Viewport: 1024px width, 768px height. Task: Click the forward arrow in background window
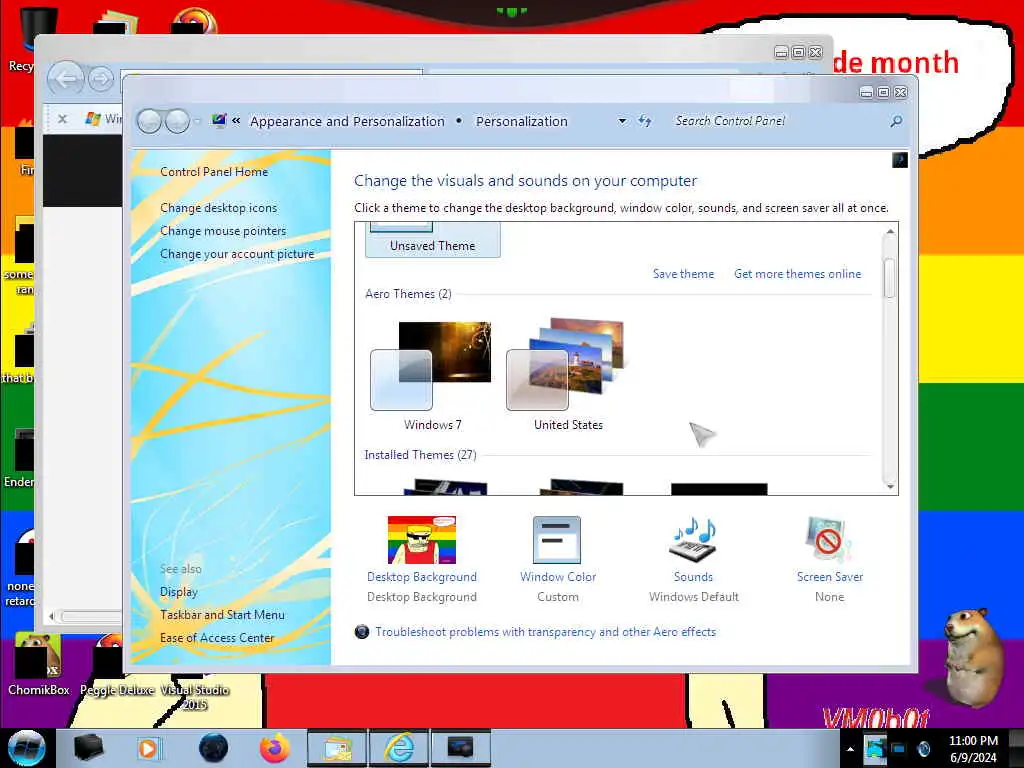point(101,79)
